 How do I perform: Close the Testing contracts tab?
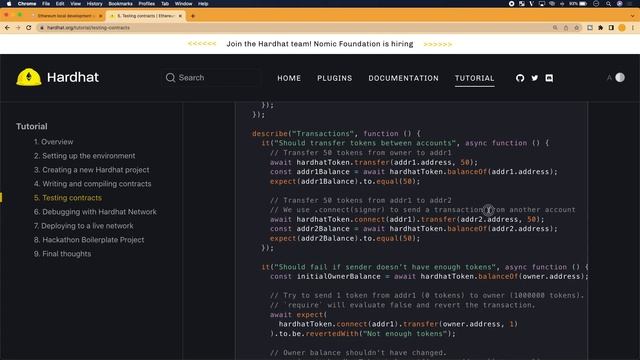[180, 16]
